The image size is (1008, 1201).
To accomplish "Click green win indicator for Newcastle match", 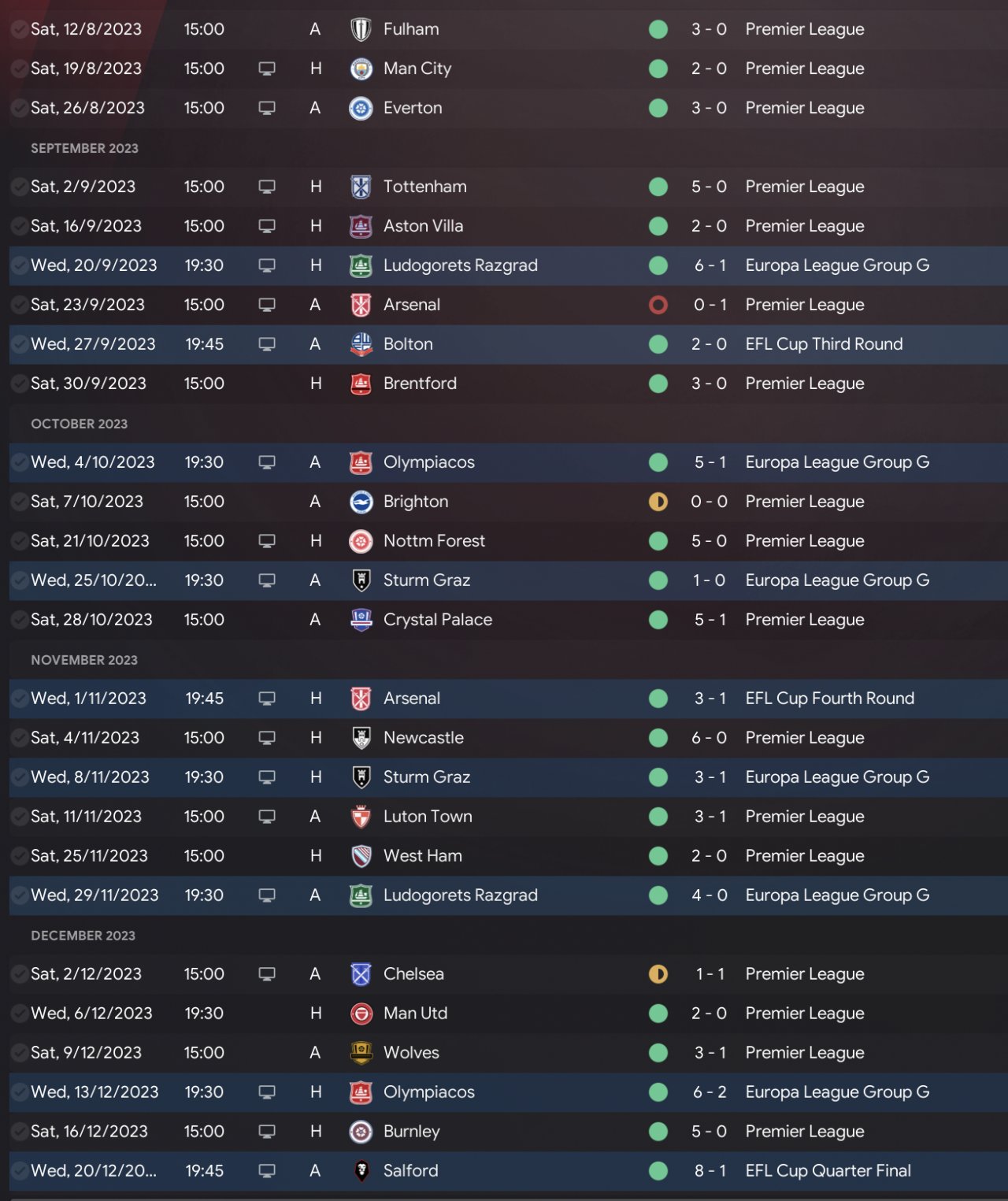I will click(x=658, y=739).
